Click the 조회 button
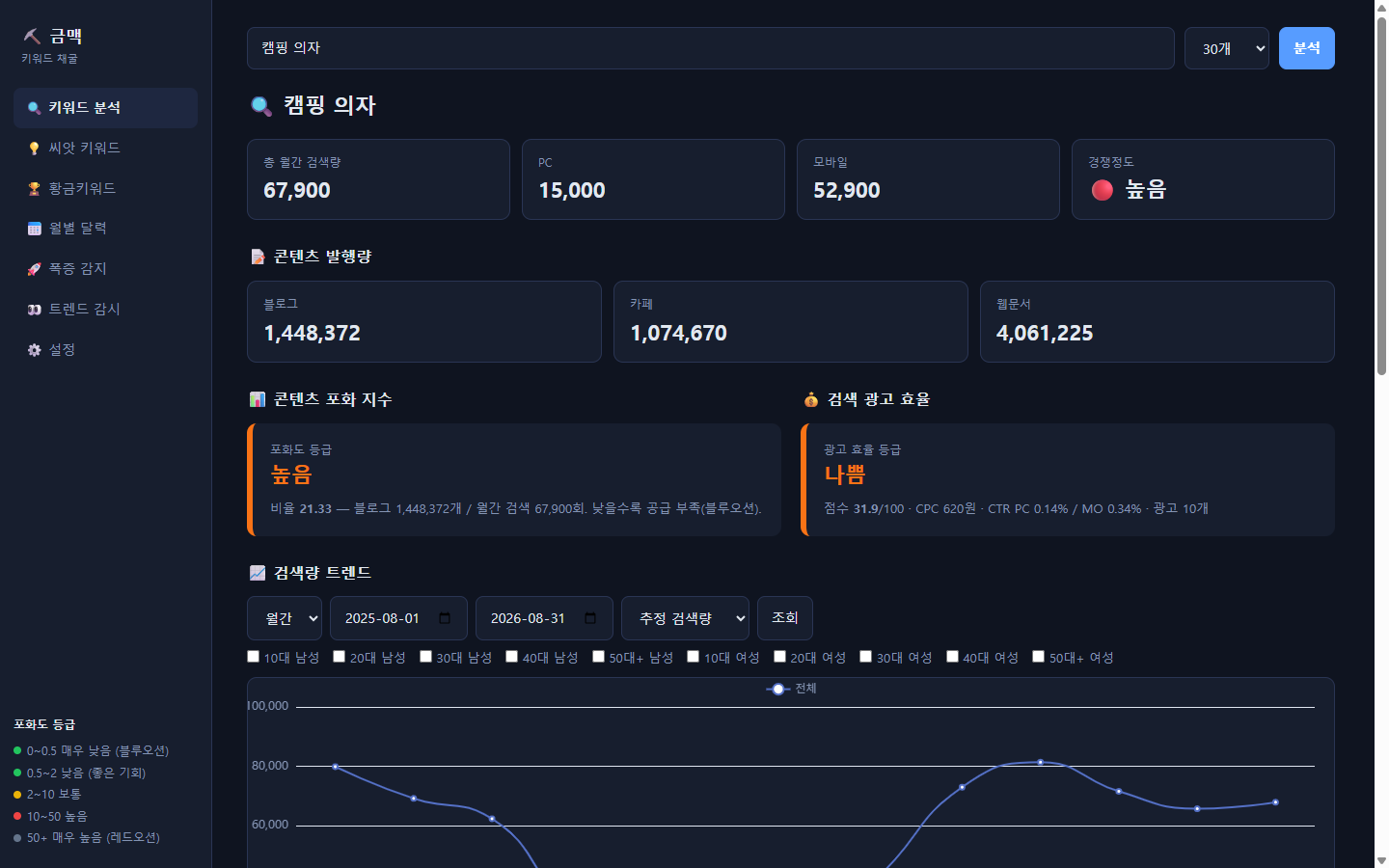 (785, 618)
